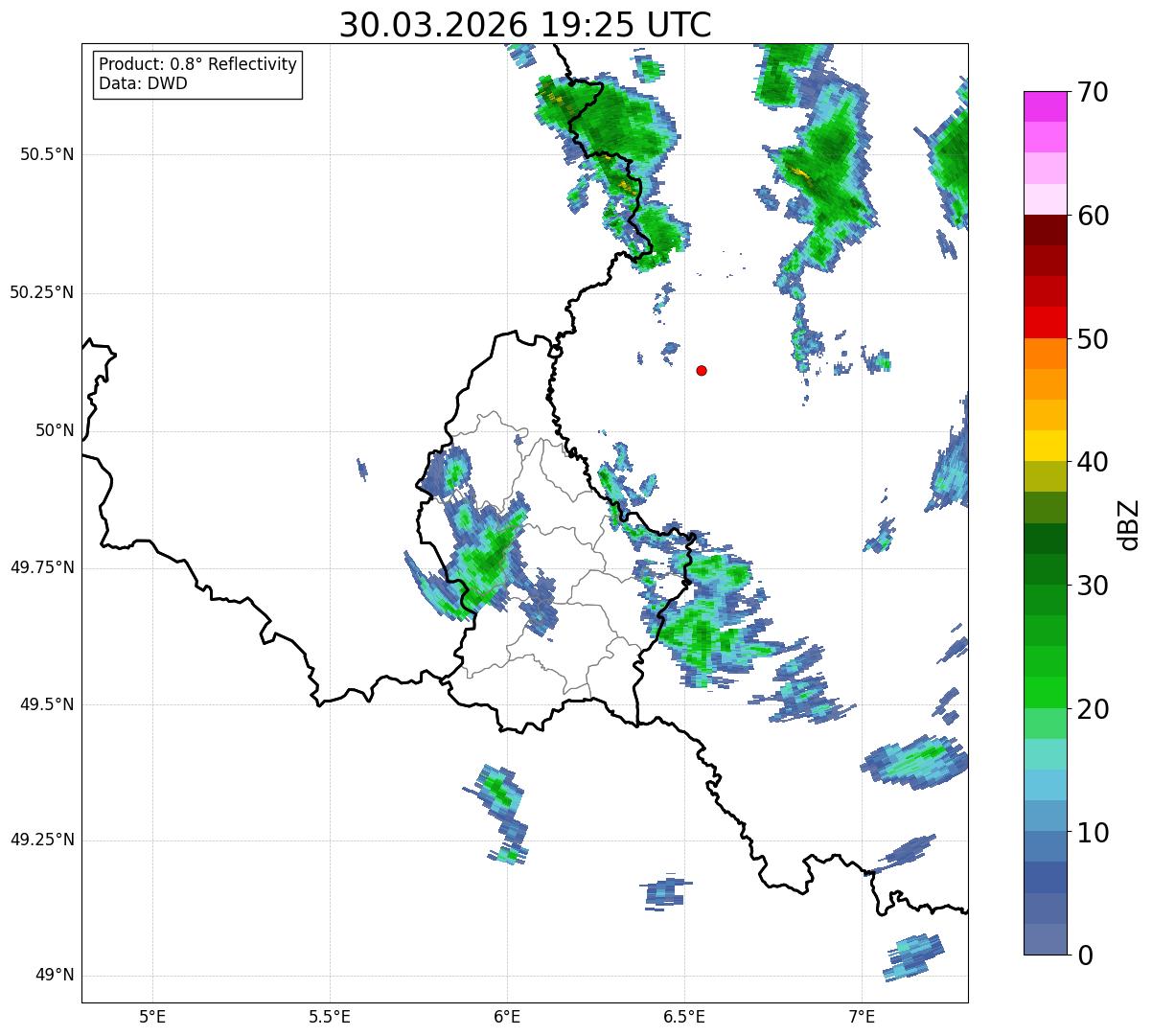Click the orange colorbar swatch just below 50
The height and width of the screenshot is (1036, 1152).
(1046, 354)
